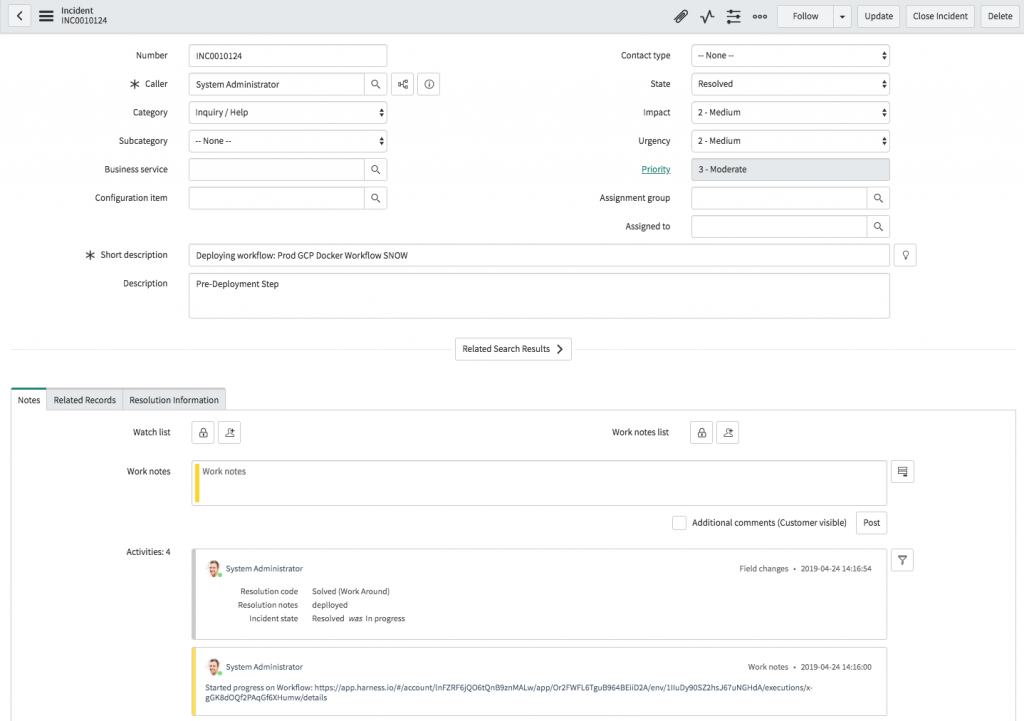Click the Description text area

point(539,296)
